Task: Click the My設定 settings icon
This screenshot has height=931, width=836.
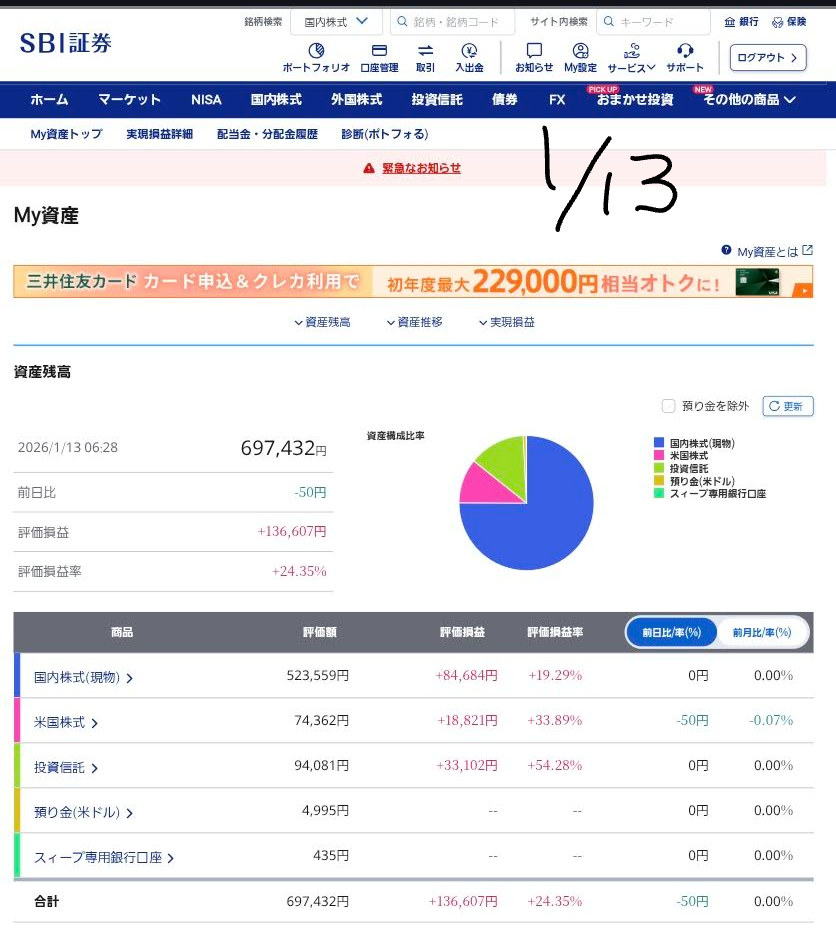Action: tap(580, 52)
